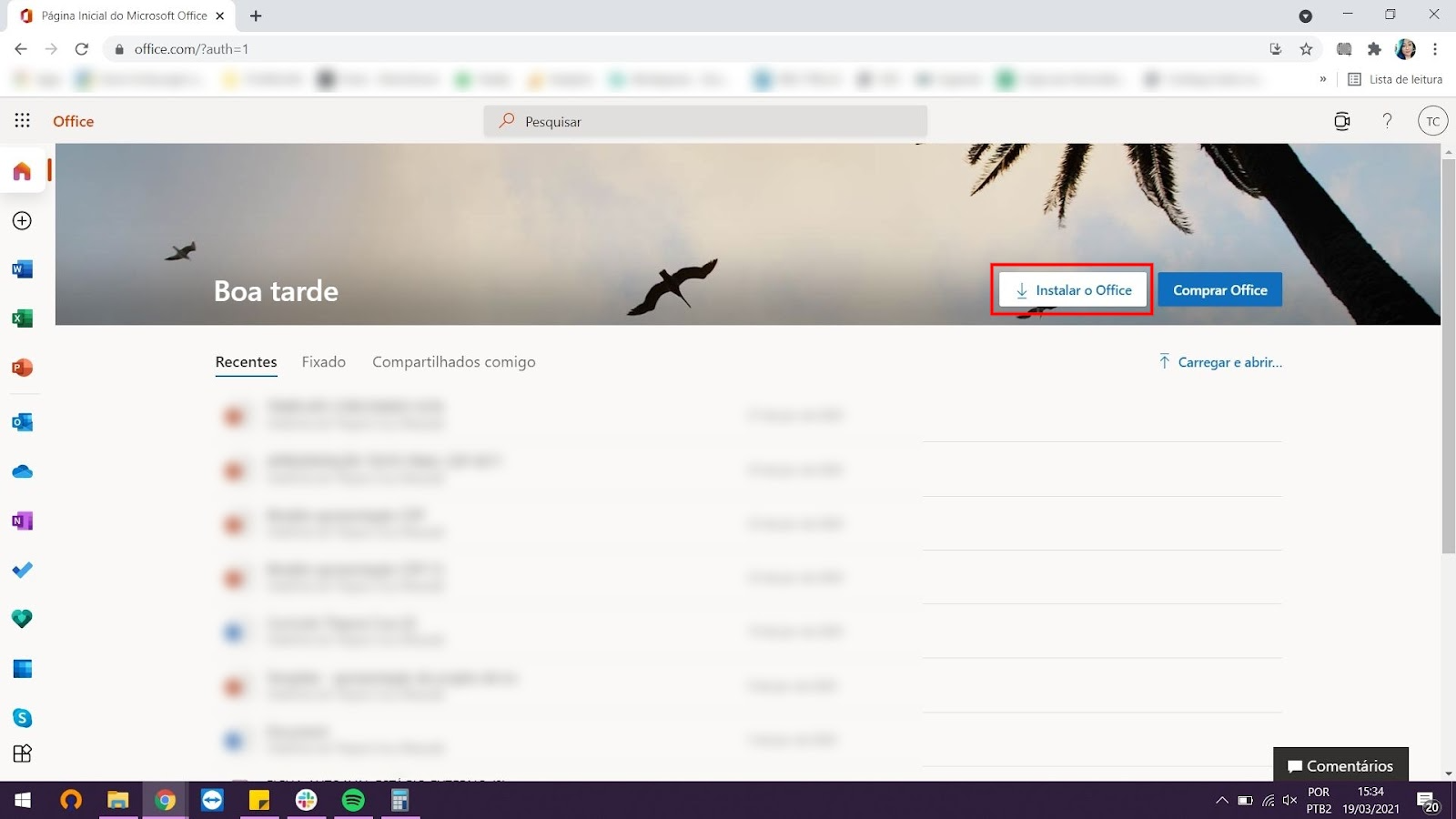This screenshot has height=819, width=1456.
Task: Bookmark this page with the star icon
Action: coord(1307,49)
